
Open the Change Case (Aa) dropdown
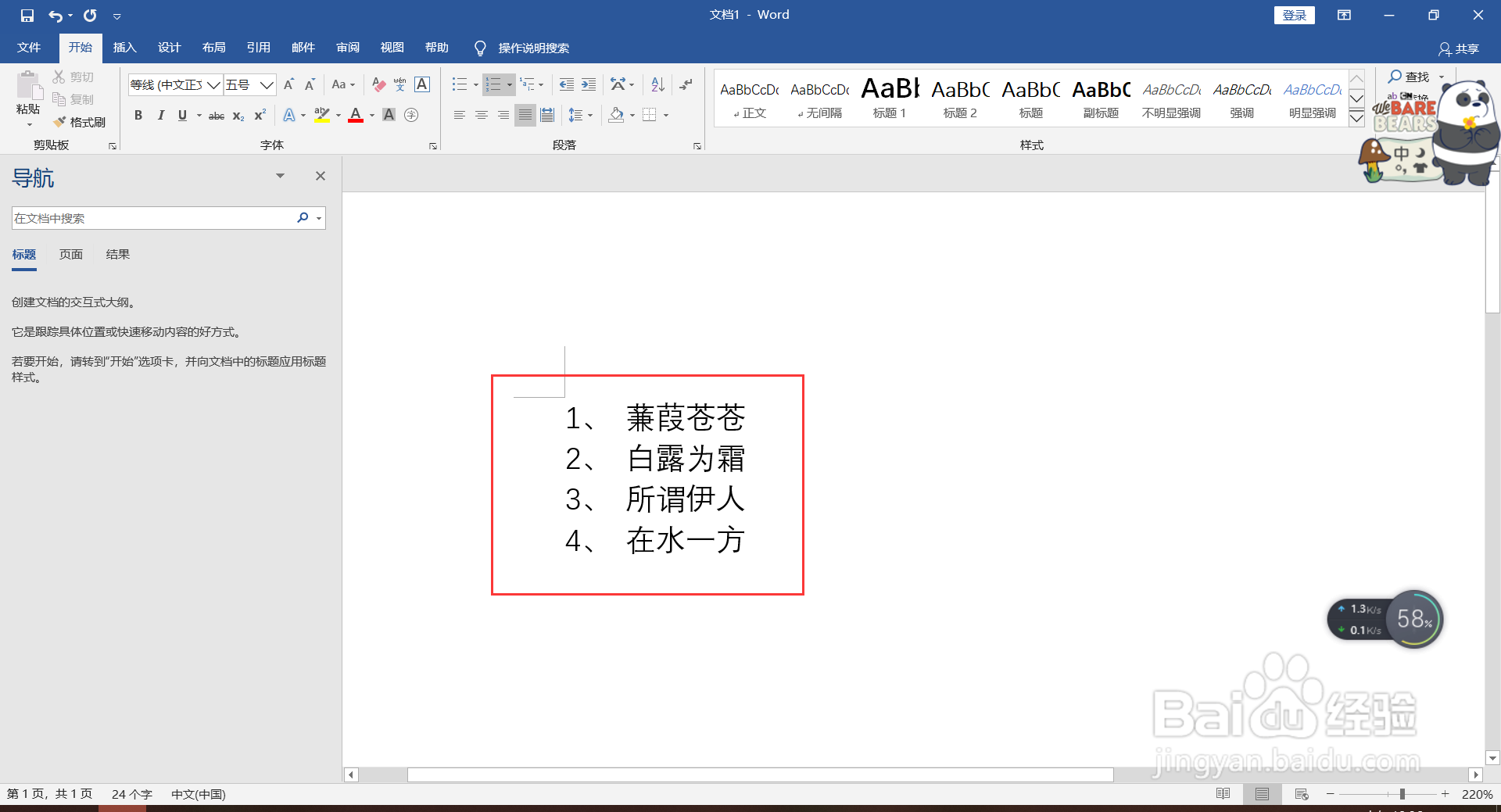[x=343, y=84]
